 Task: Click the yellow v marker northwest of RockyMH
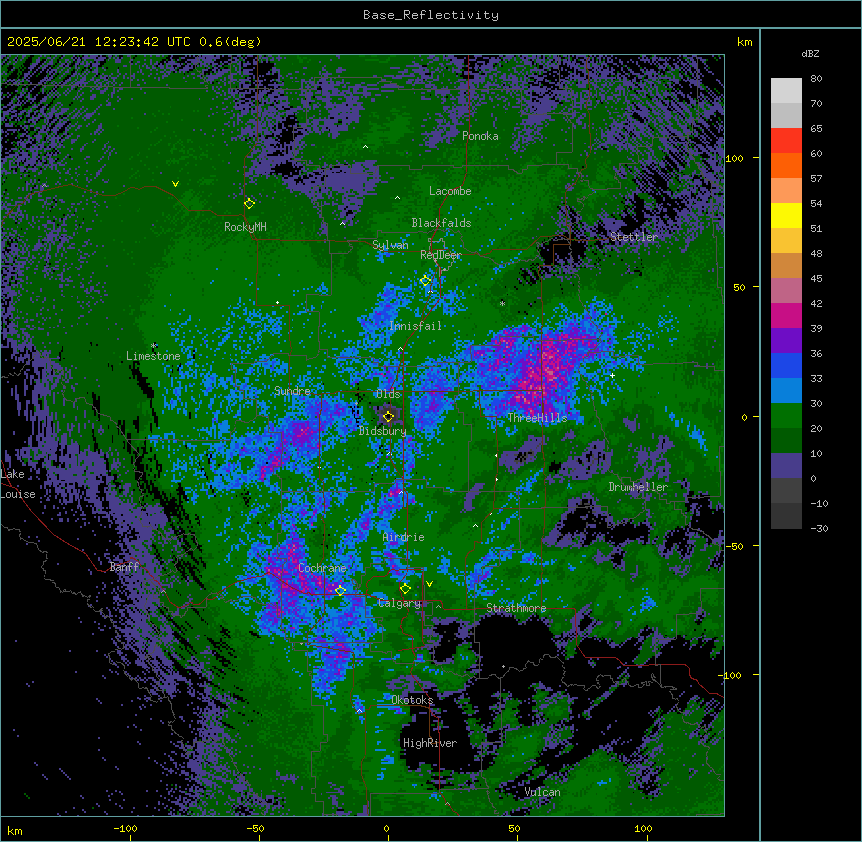point(175,184)
